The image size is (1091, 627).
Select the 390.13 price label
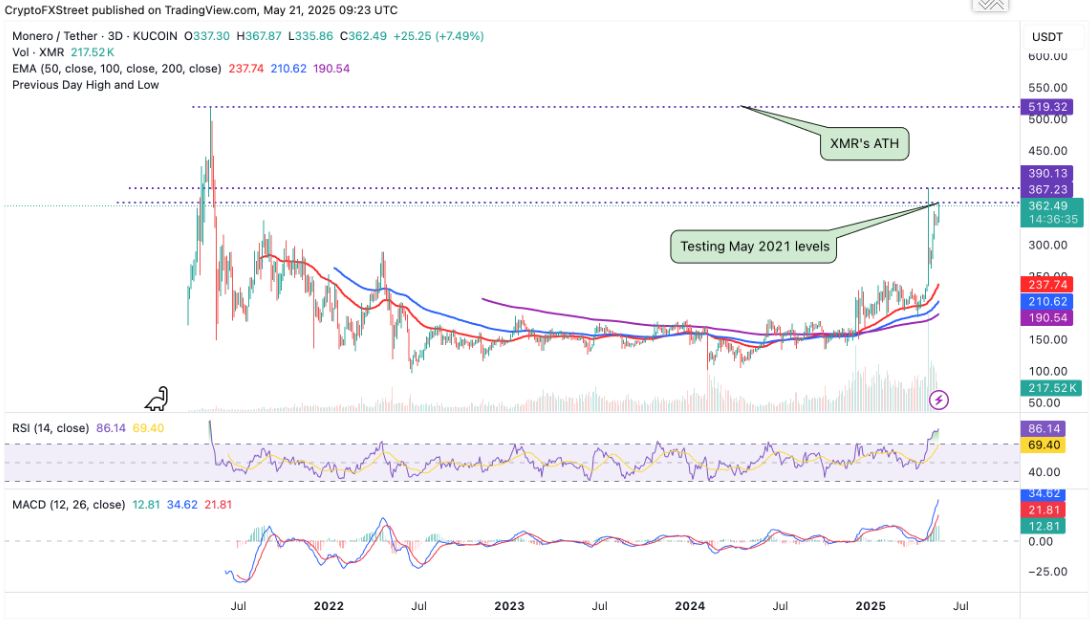[1046, 173]
